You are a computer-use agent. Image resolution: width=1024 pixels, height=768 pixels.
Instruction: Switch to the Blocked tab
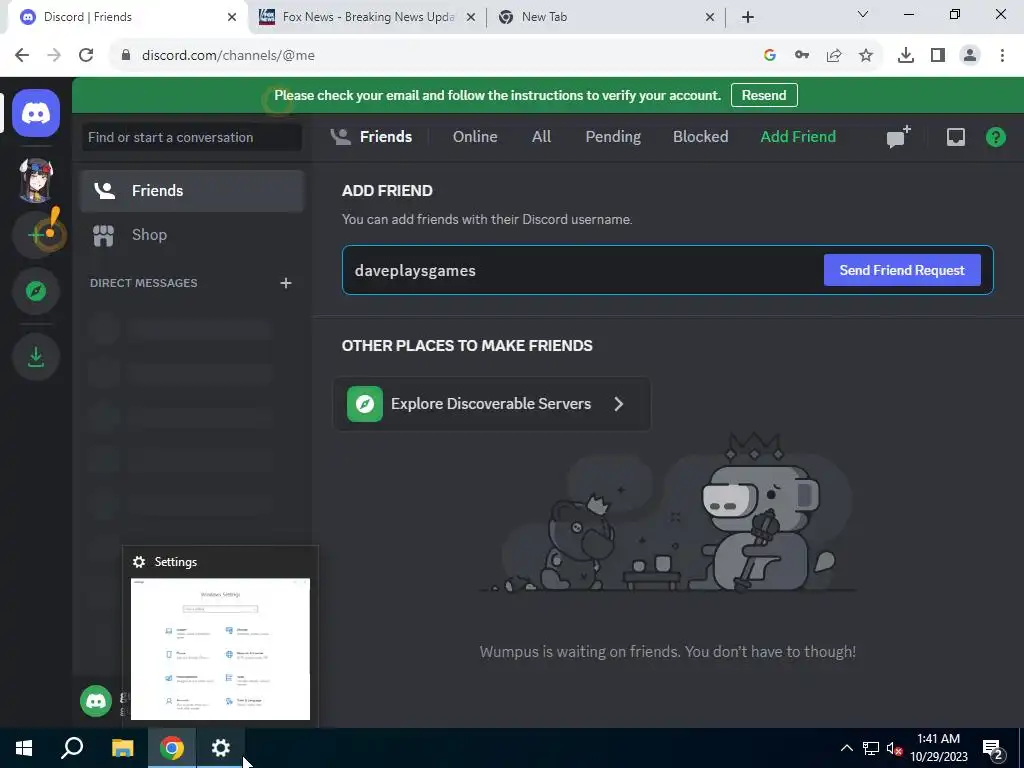coord(700,136)
